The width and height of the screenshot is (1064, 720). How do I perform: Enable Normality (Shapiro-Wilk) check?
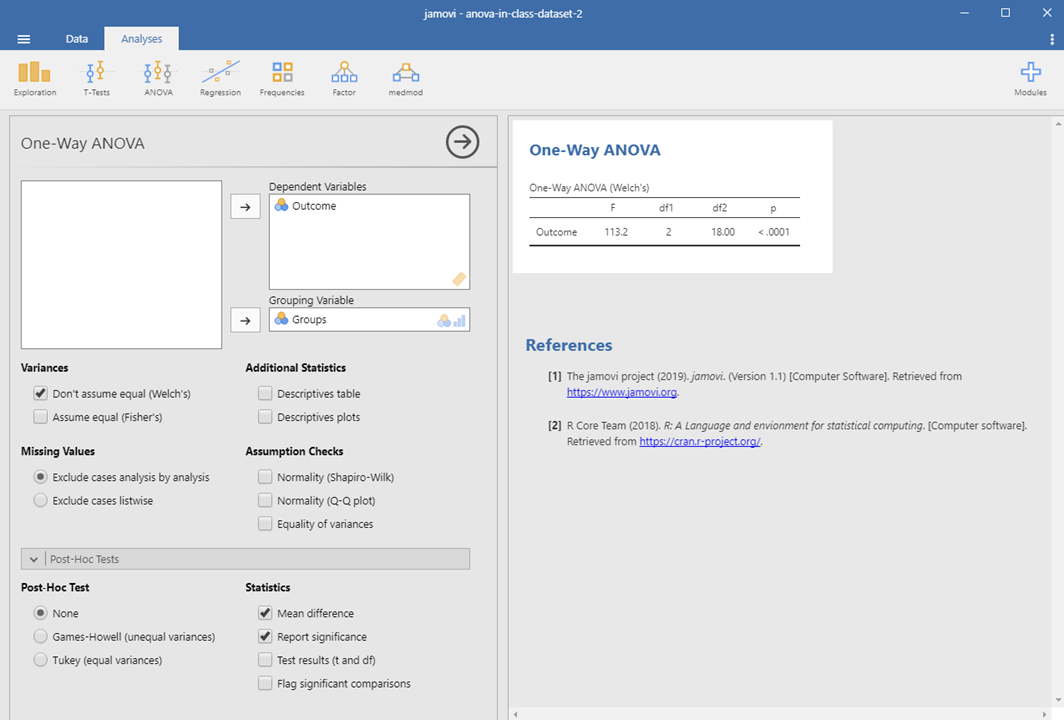pyautogui.click(x=265, y=478)
